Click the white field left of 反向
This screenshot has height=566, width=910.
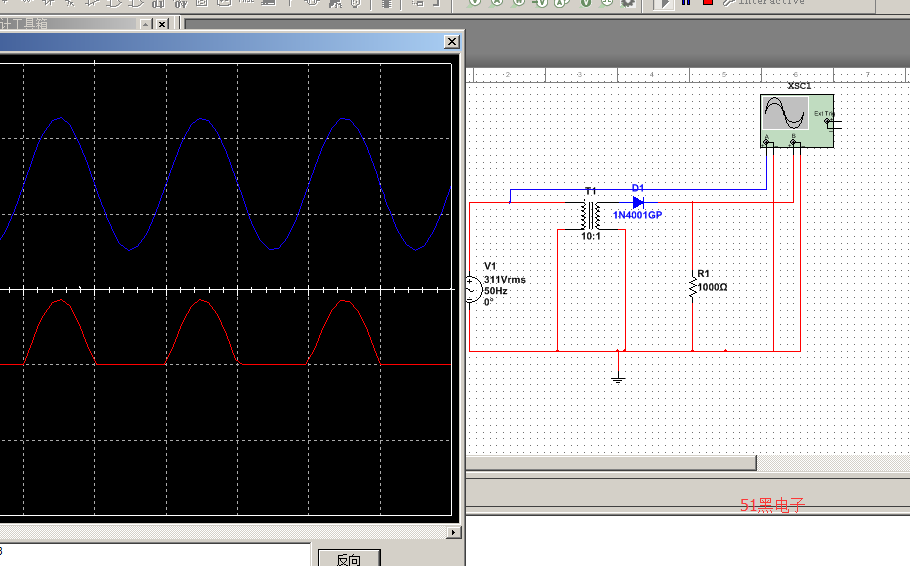click(155, 554)
